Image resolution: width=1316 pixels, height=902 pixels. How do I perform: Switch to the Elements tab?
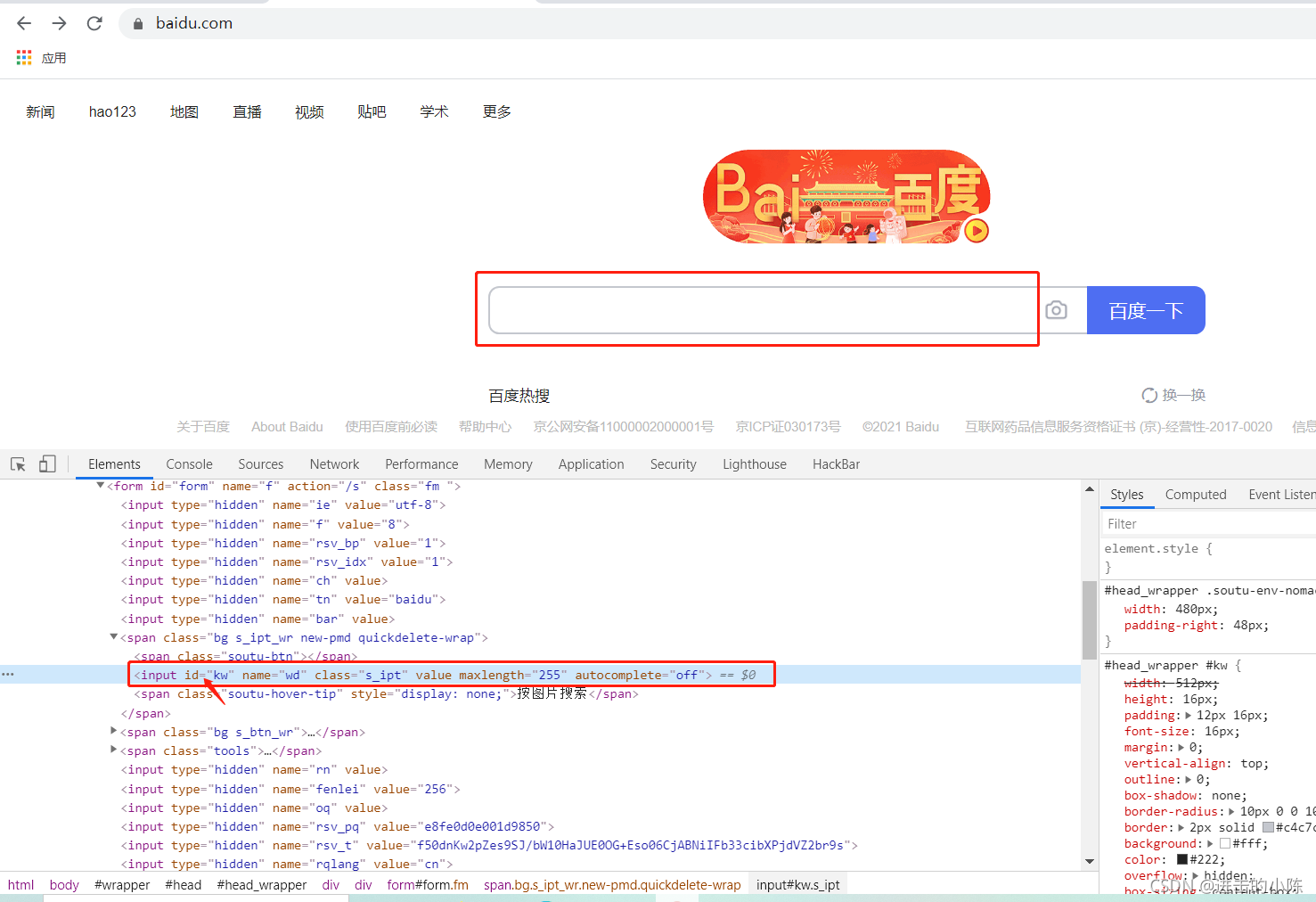click(114, 464)
